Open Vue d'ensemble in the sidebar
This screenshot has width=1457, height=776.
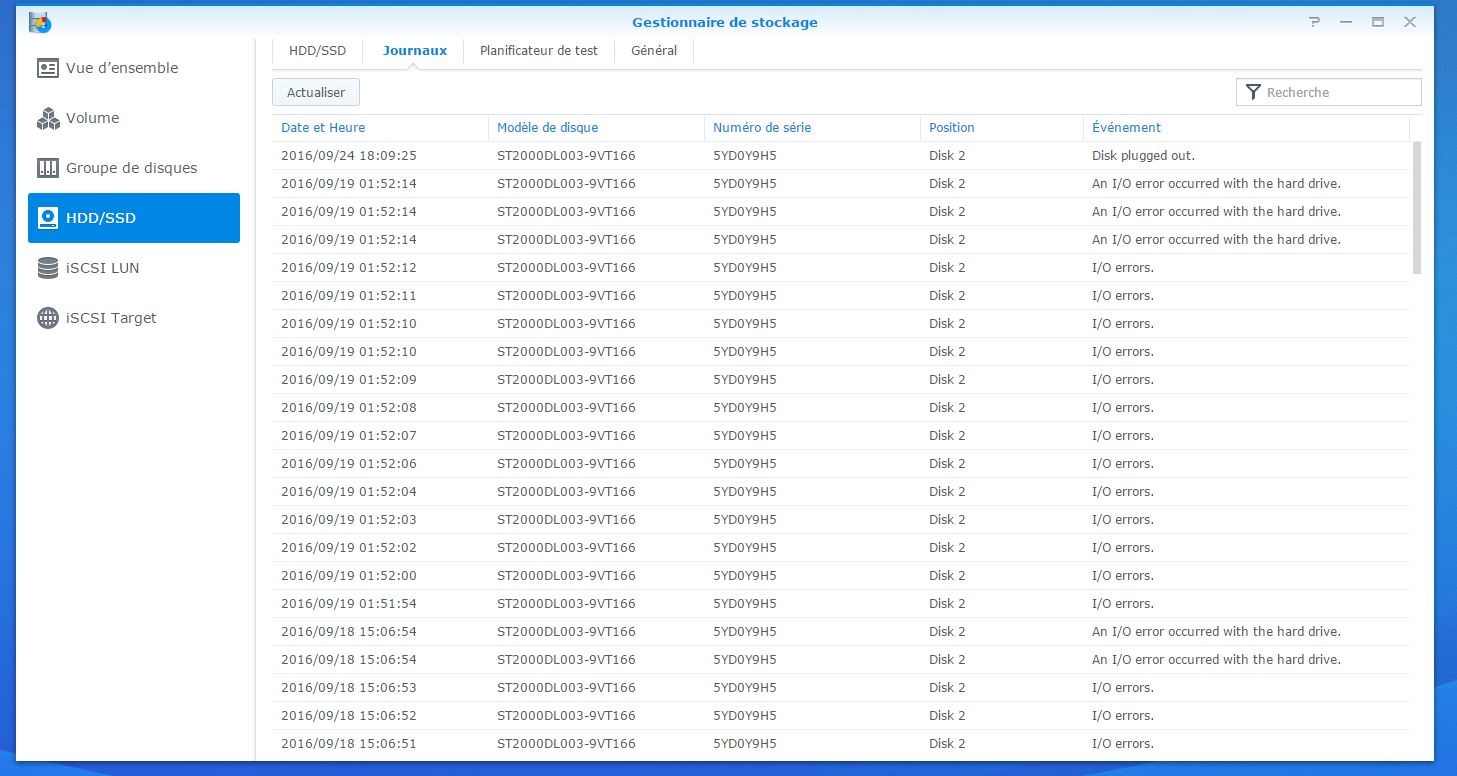tap(134, 68)
